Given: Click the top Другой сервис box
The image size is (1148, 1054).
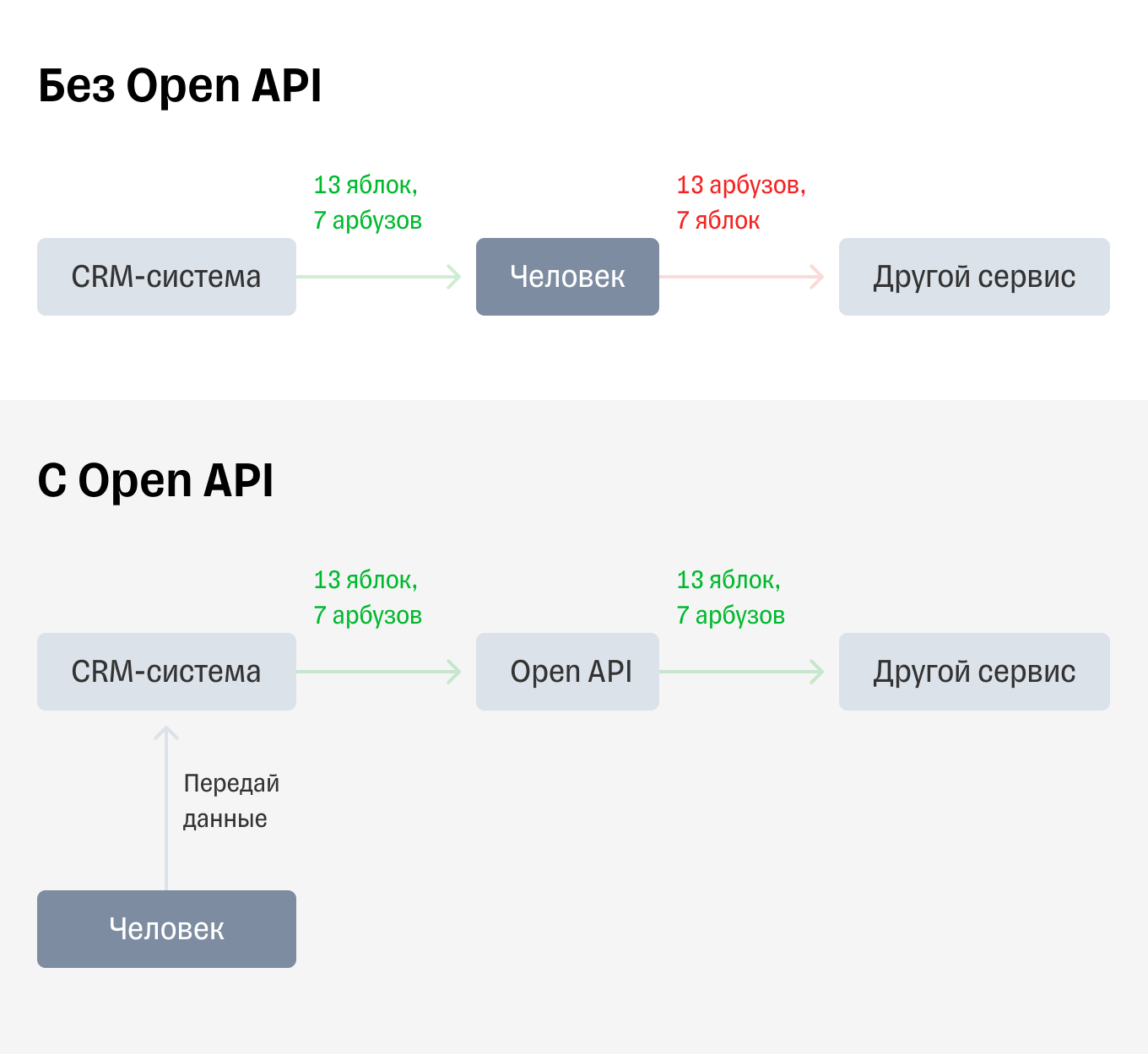Looking at the screenshot, I should [x=973, y=277].
